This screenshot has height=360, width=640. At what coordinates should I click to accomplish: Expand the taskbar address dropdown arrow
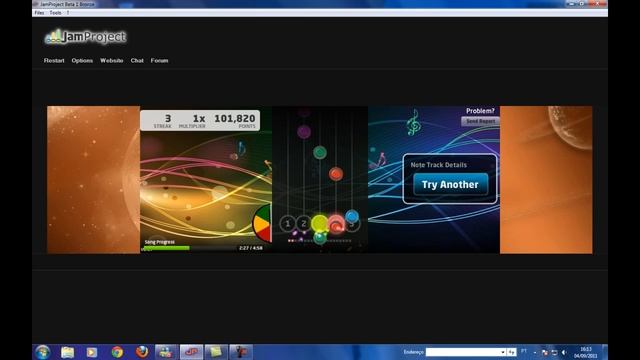point(503,352)
